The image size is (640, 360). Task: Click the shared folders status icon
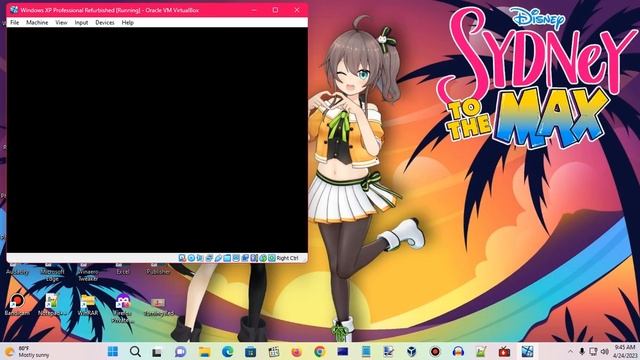click(227, 258)
